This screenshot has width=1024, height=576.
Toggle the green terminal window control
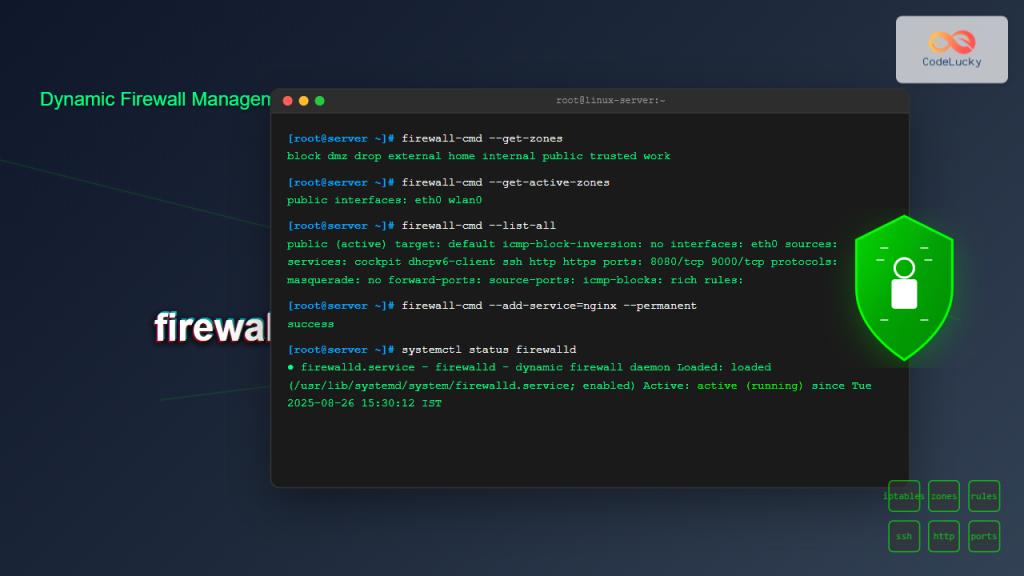[320, 101]
